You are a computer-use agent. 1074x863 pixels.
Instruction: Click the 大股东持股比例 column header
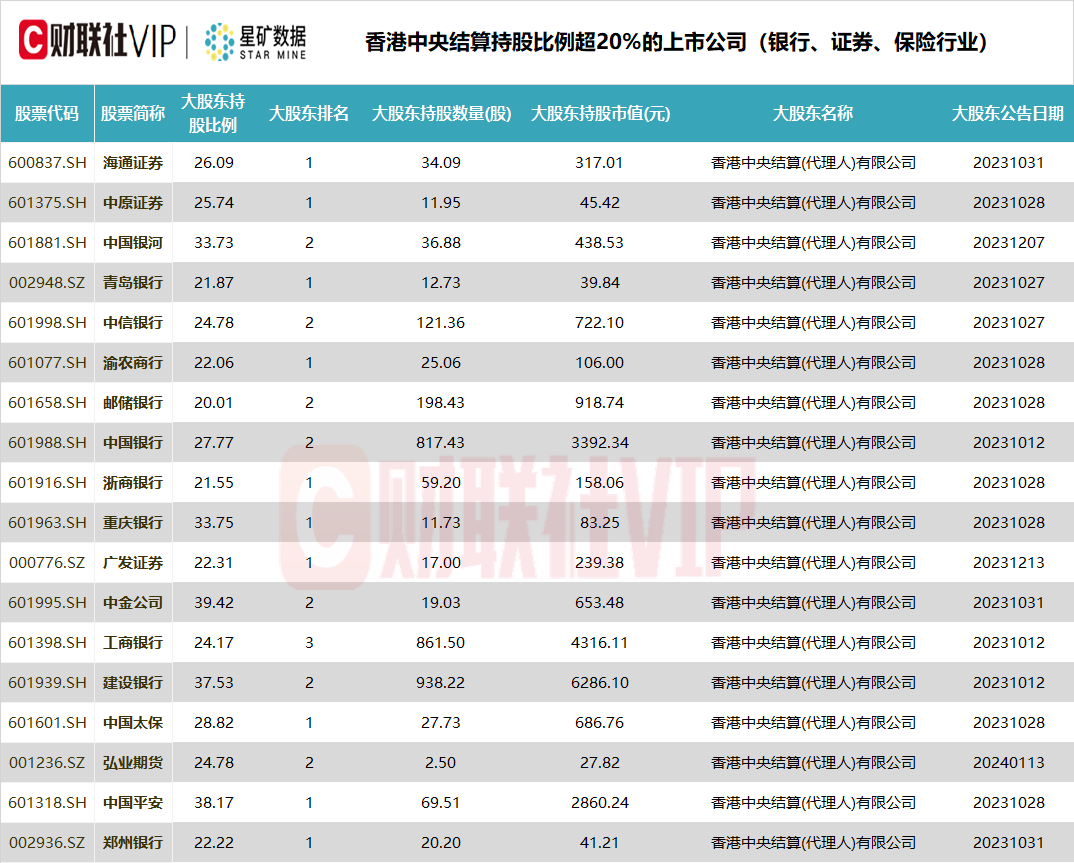coord(213,114)
